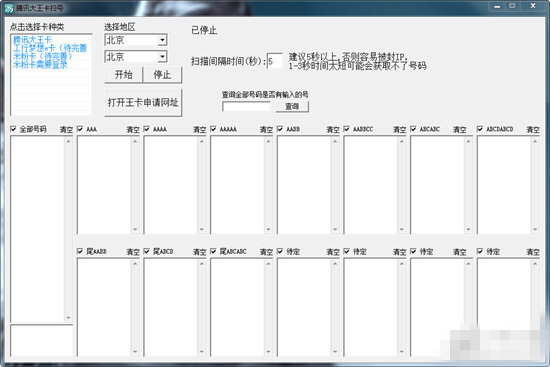
Task: Click 清空 for the AAAAA list
Action: pos(266,129)
